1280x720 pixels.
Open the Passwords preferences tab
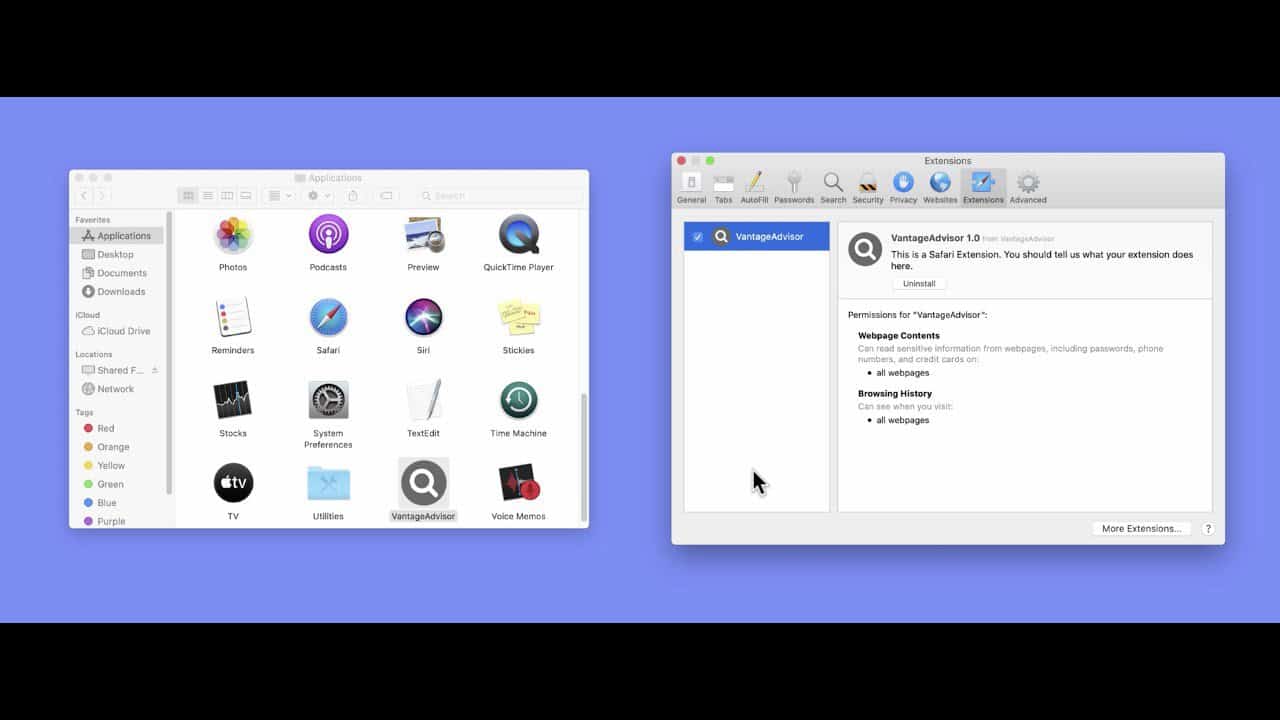[x=794, y=187]
